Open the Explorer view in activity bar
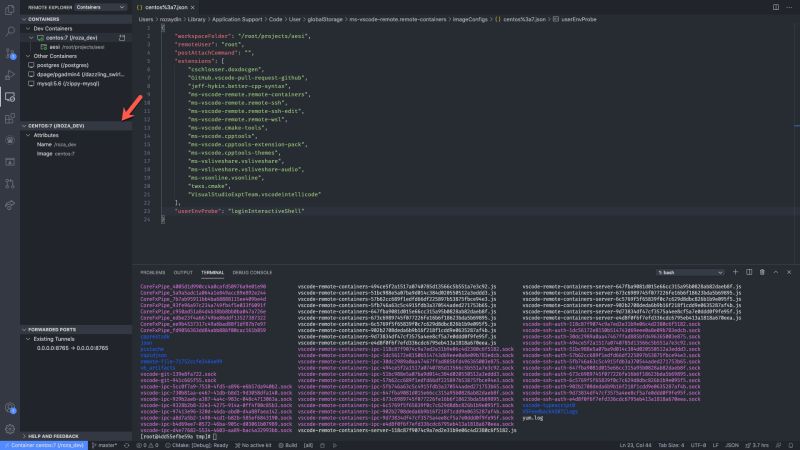Image resolution: width=800 pixels, height=450 pixels. coord(10,10)
